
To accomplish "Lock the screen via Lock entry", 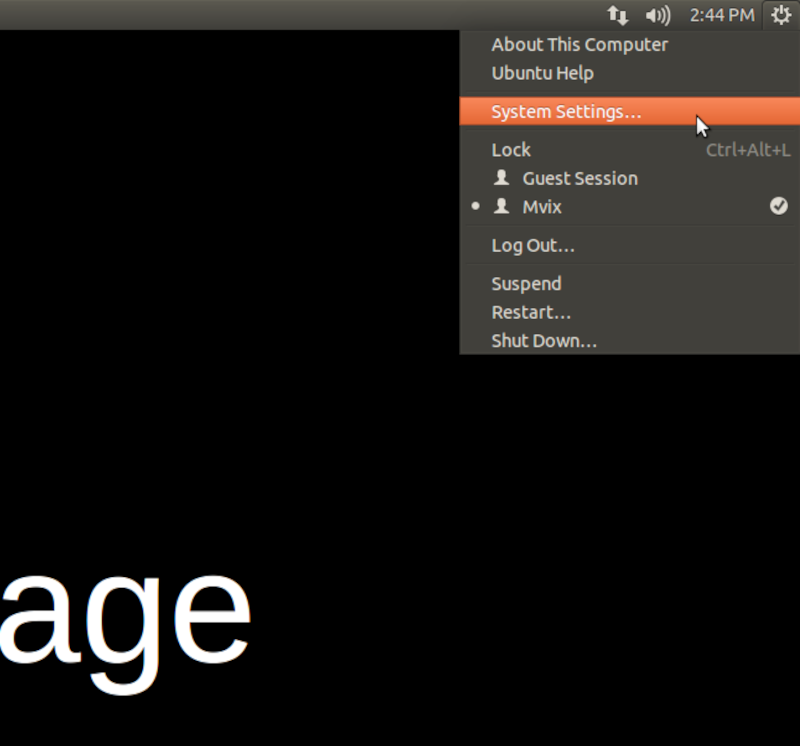I will (x=630, y=150).
